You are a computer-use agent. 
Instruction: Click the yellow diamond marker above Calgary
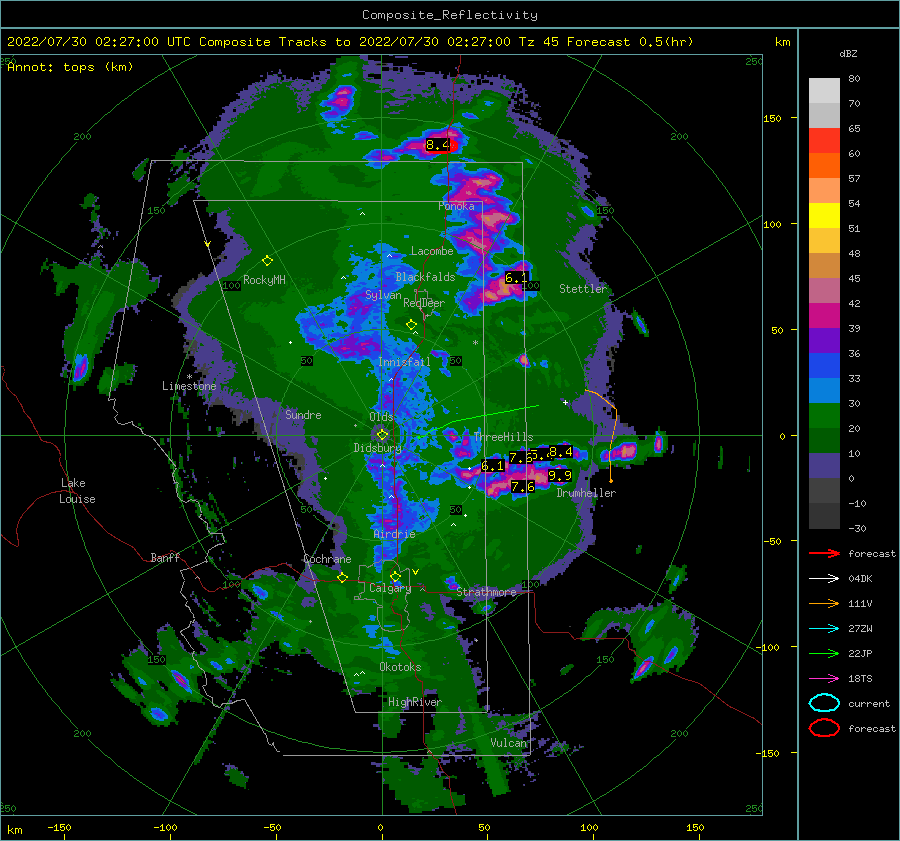tap(395, 576)
